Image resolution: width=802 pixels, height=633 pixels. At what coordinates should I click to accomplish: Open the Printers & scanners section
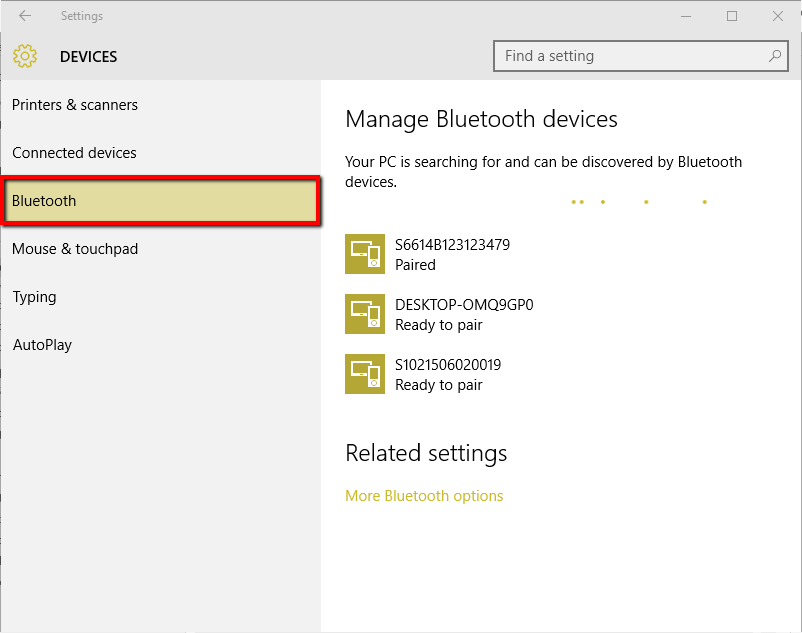(75, 105)
